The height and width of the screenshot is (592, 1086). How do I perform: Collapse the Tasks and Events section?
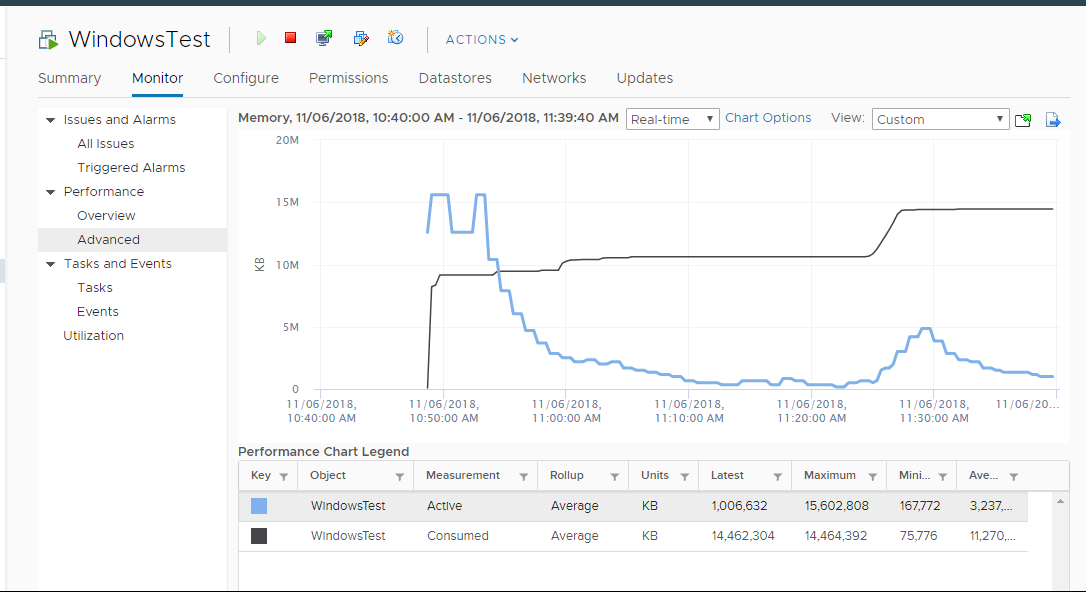(51, 264)
